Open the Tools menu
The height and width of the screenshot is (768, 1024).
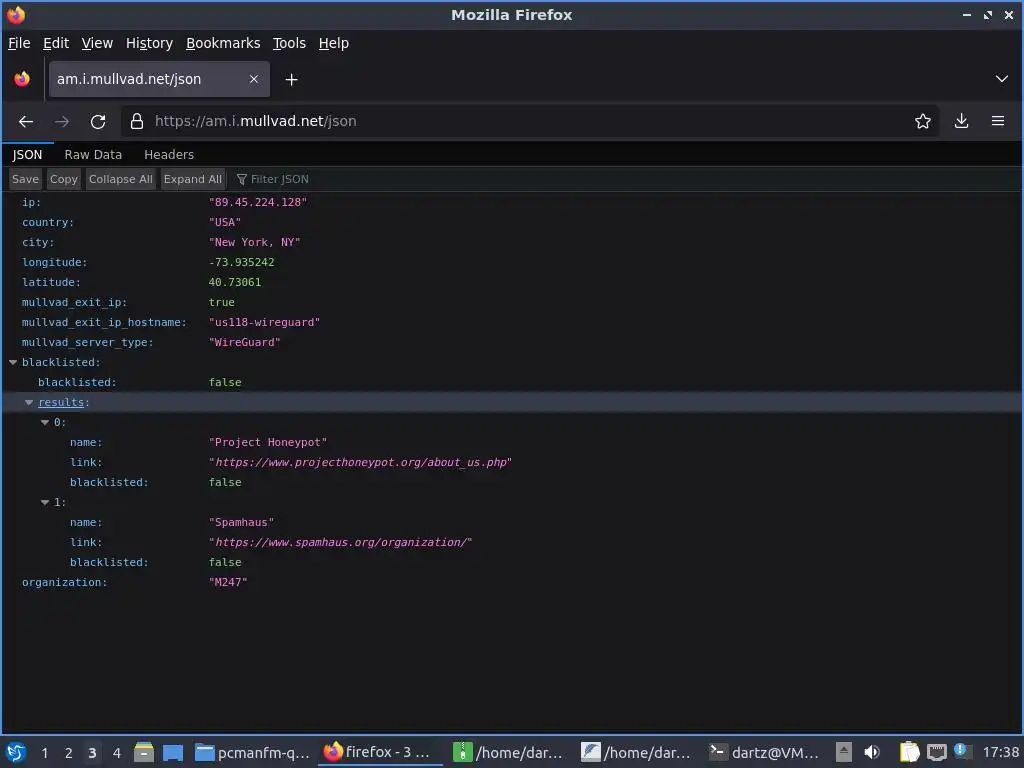click(x=289, y=43)
